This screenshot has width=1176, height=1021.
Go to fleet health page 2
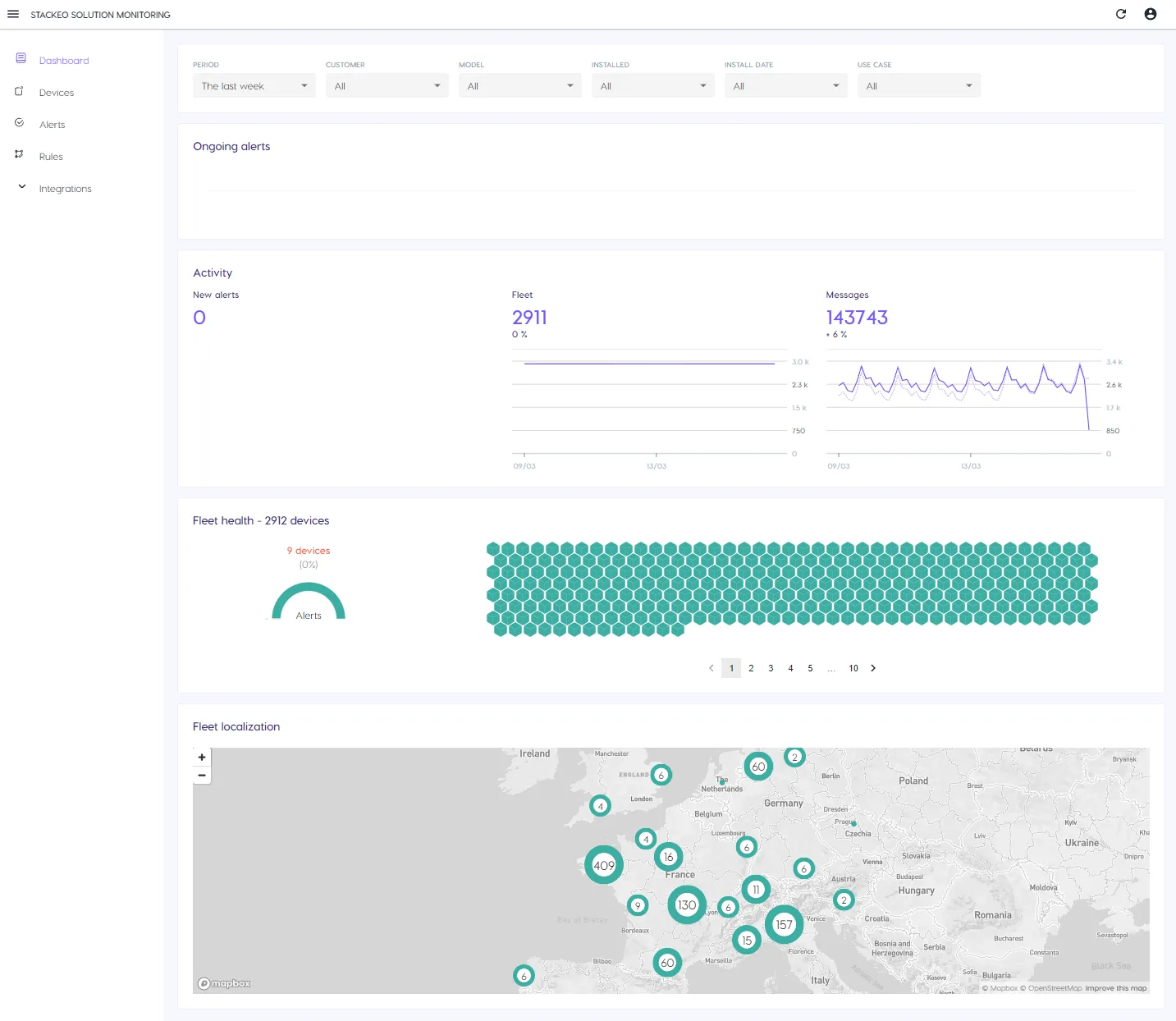[751, 668]
